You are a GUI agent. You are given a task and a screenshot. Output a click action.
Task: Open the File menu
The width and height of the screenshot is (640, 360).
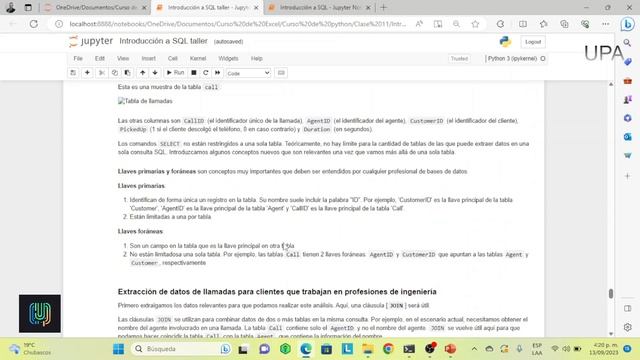78,58
